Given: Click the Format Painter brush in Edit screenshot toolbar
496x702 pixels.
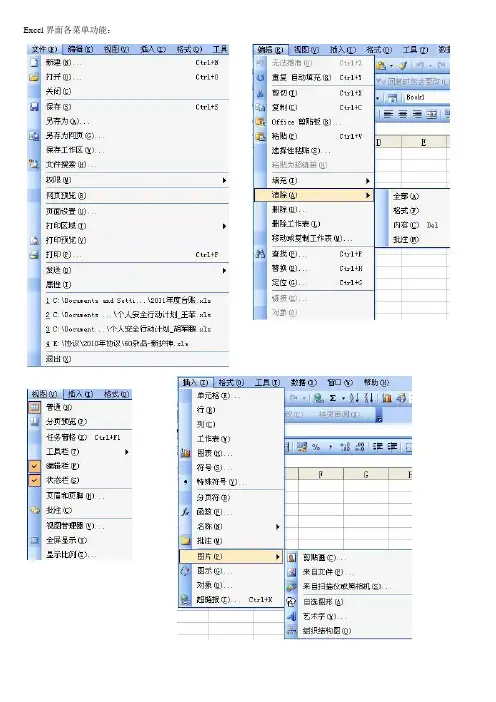Looking at the screenshot, I should [403, 65].
